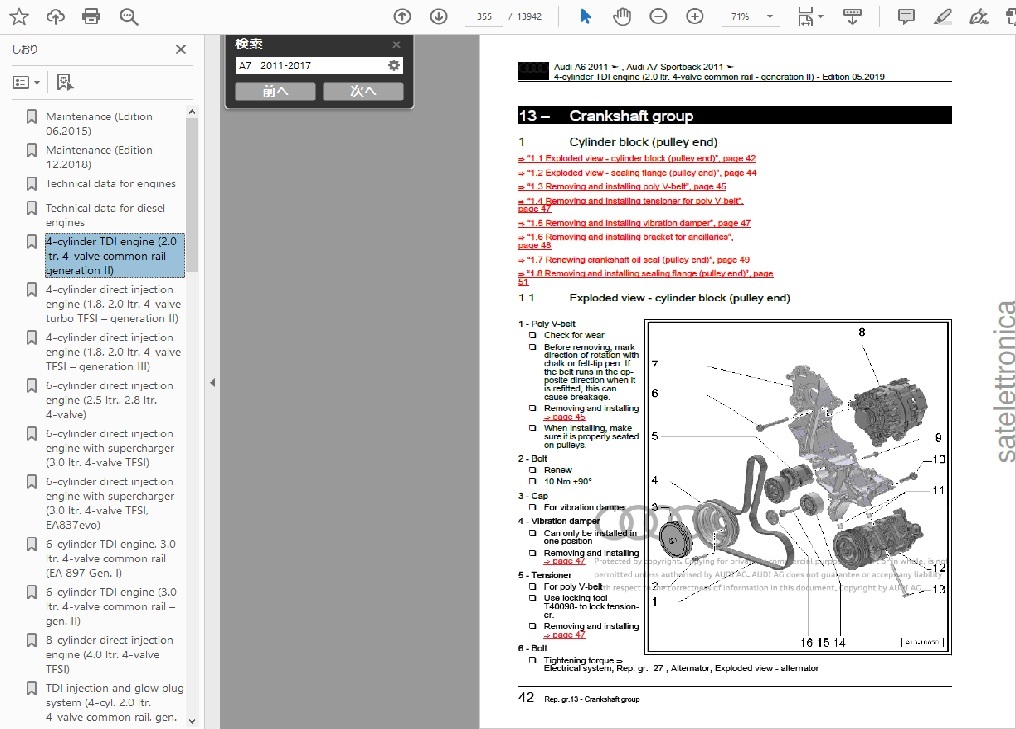Open bookmark options list dropdown
The width and height of the screenshot is (1016, 729).
coord(27,82)
